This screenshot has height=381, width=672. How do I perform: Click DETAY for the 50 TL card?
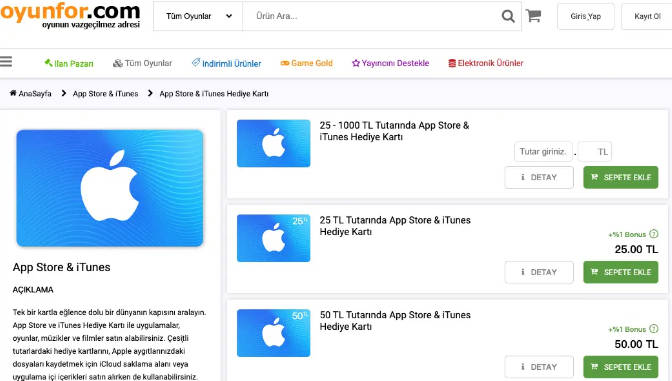coord(539,367)
